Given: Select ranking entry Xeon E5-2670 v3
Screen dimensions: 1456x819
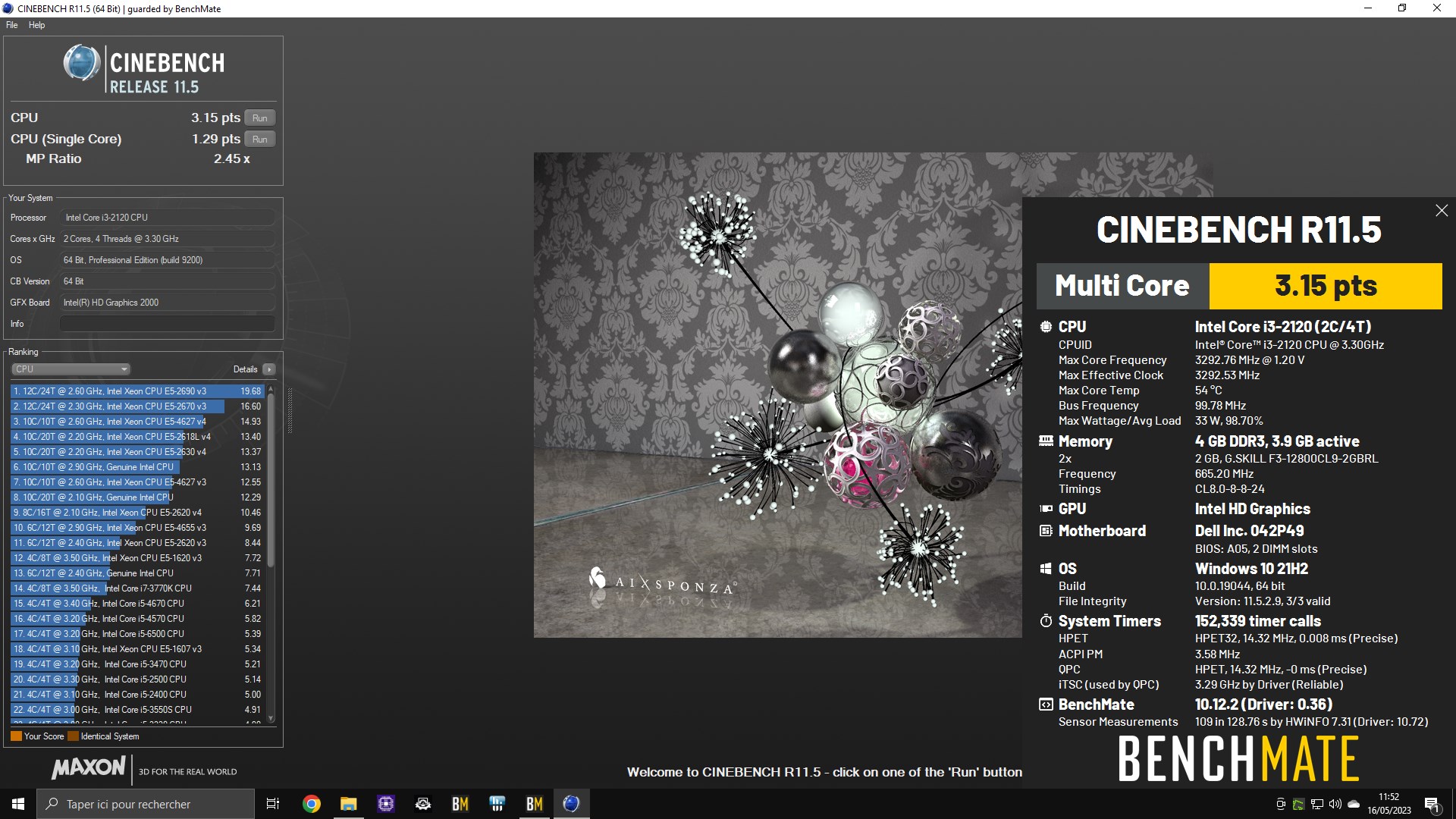Looking at the screenshot, I should [136, 406].
